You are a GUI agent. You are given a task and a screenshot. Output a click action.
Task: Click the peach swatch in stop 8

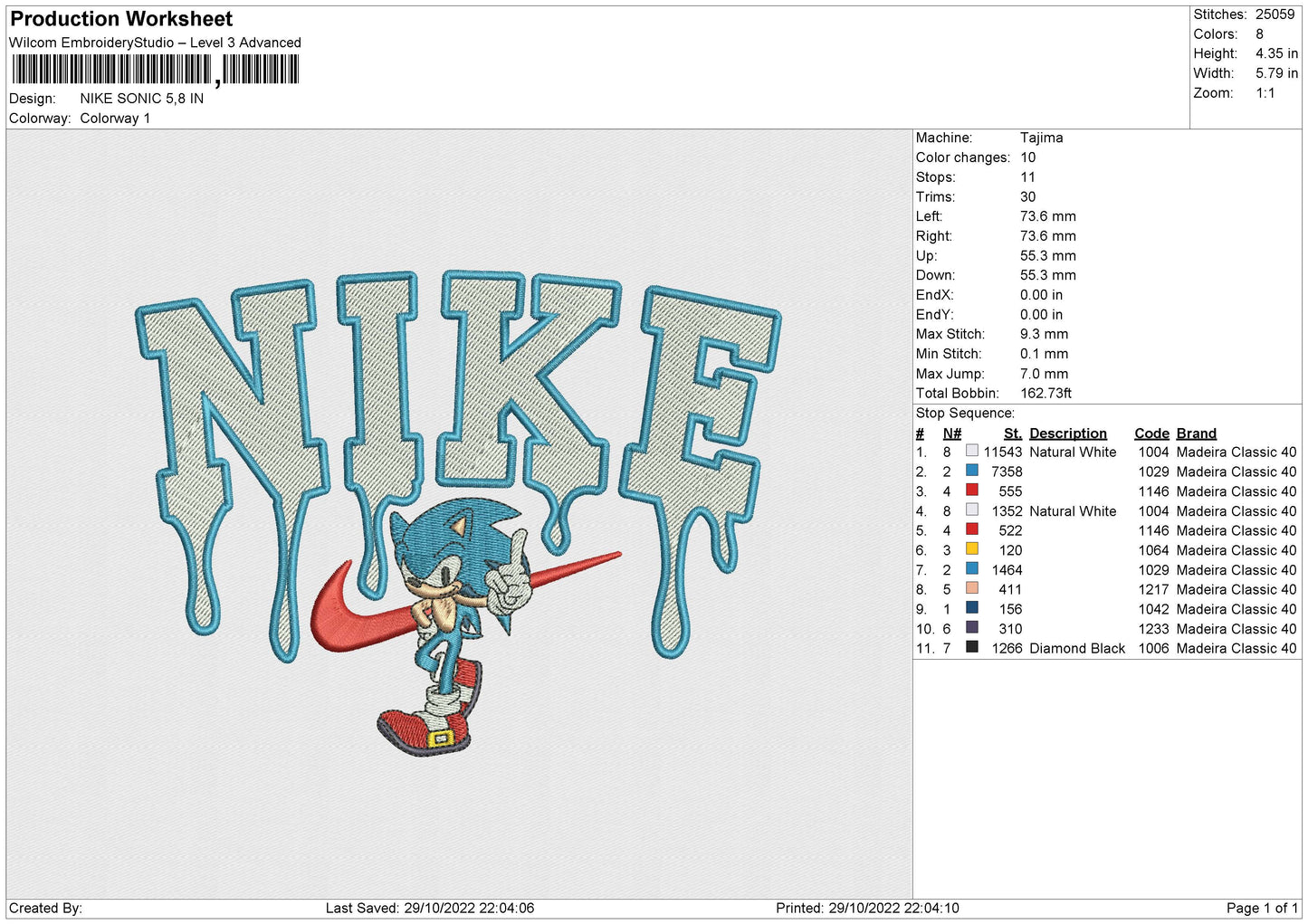click(971, 588)
